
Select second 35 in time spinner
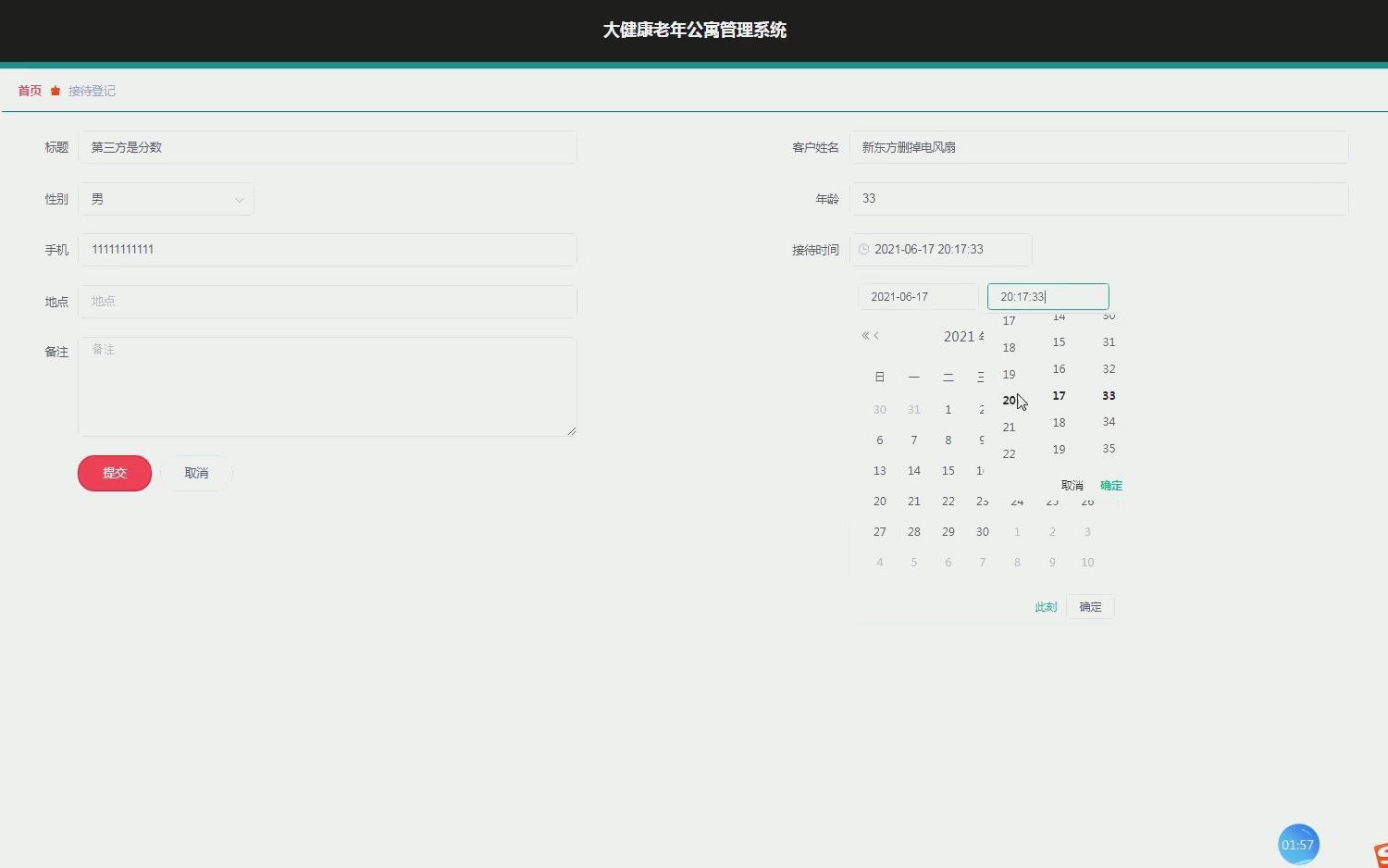tap(1109, 449)
